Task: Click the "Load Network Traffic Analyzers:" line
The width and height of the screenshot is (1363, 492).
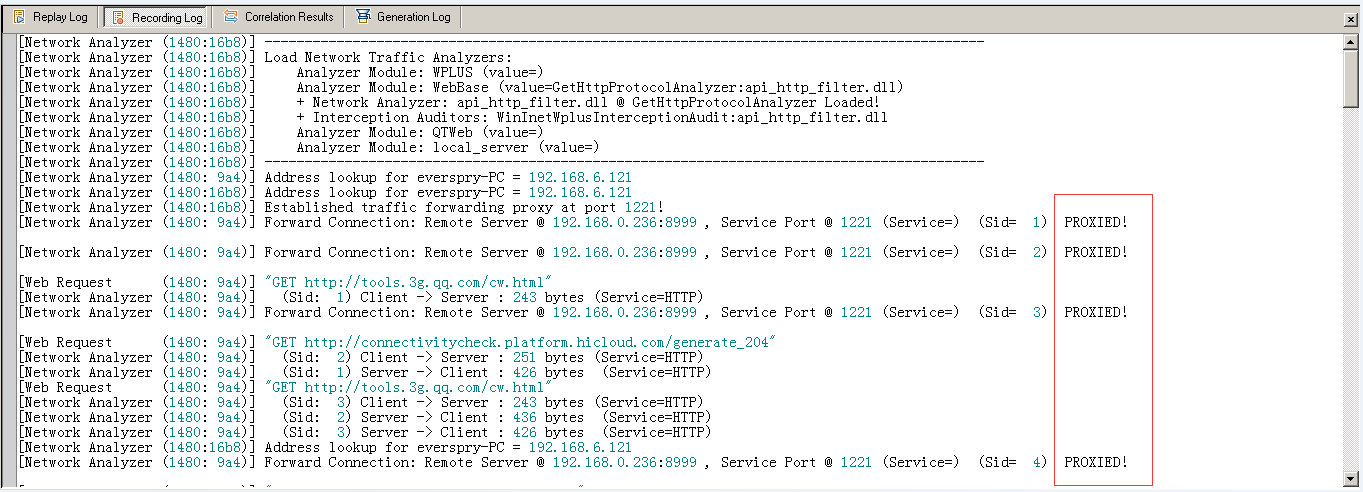Action: (388, 57)
